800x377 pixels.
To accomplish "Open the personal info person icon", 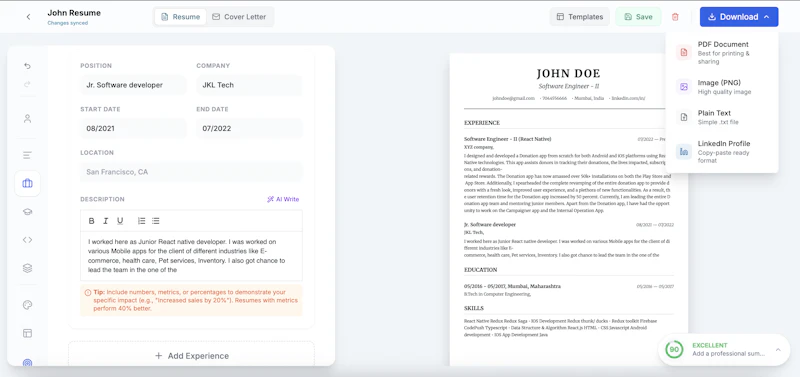I will click(28, 118).
